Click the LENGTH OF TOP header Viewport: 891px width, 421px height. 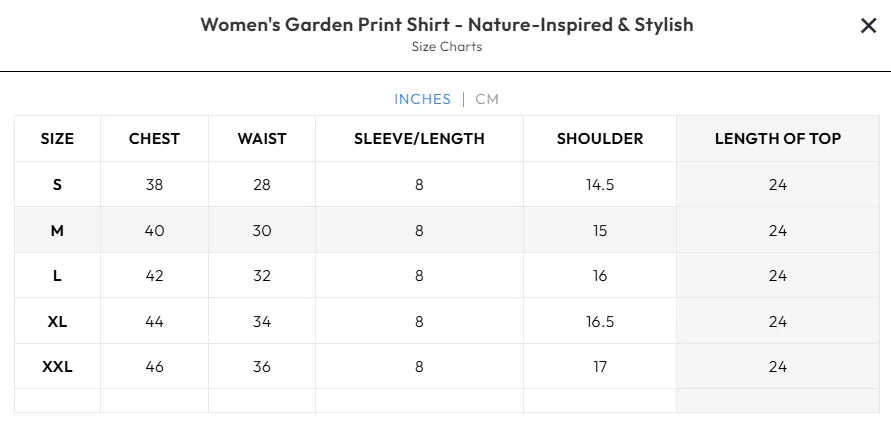coord(778,139)
